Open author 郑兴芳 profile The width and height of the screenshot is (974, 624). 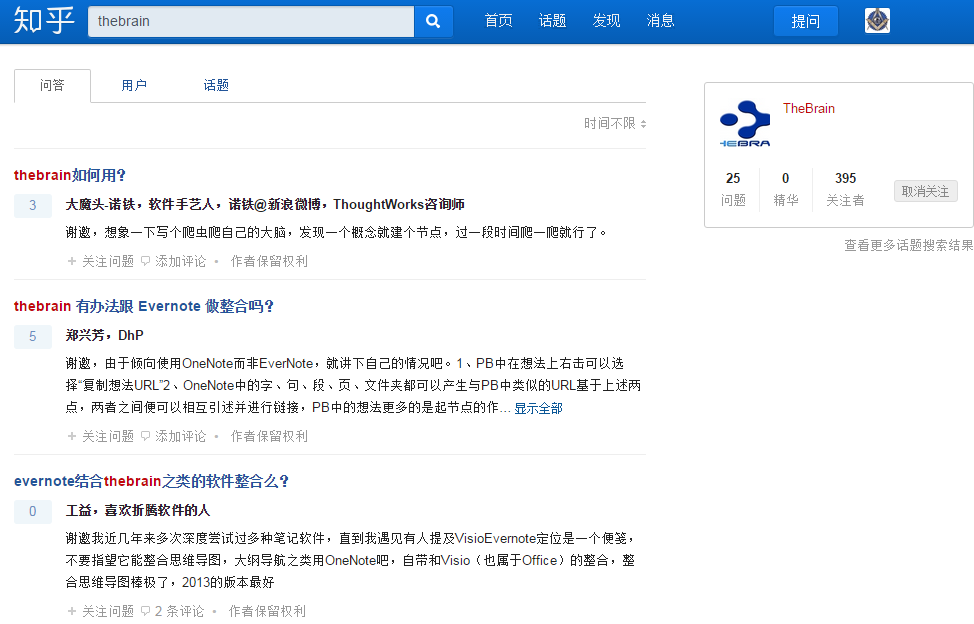pyautogui.click(x=84, y=335)
